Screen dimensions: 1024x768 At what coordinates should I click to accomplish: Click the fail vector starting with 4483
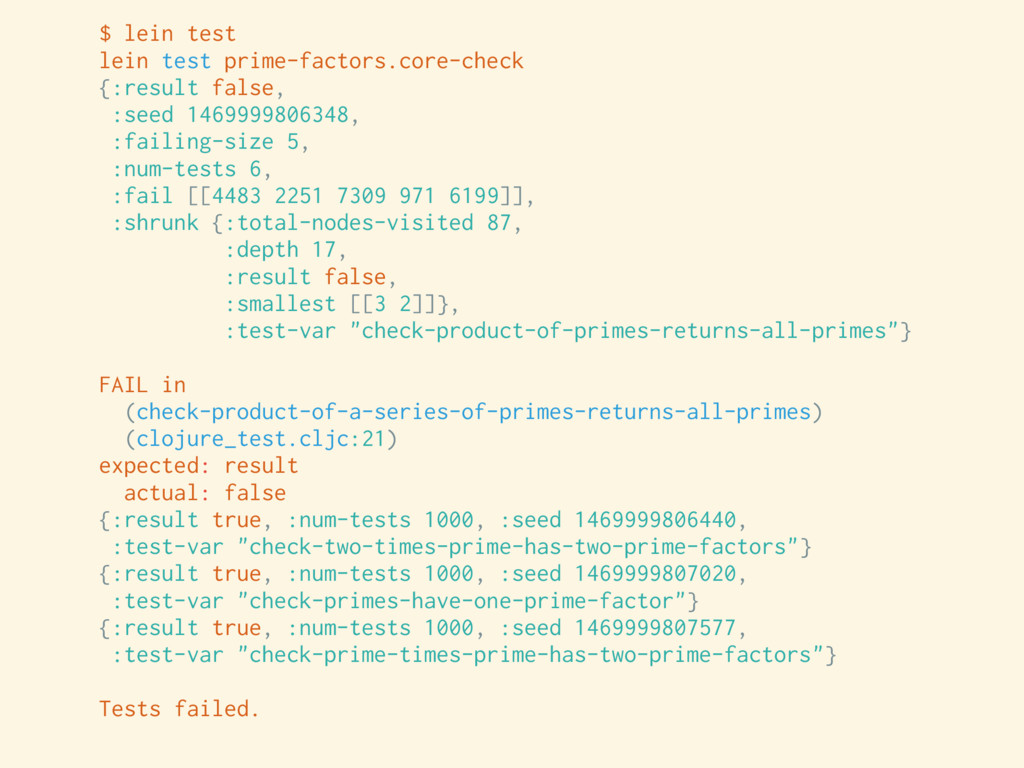(x=355, y=196)
